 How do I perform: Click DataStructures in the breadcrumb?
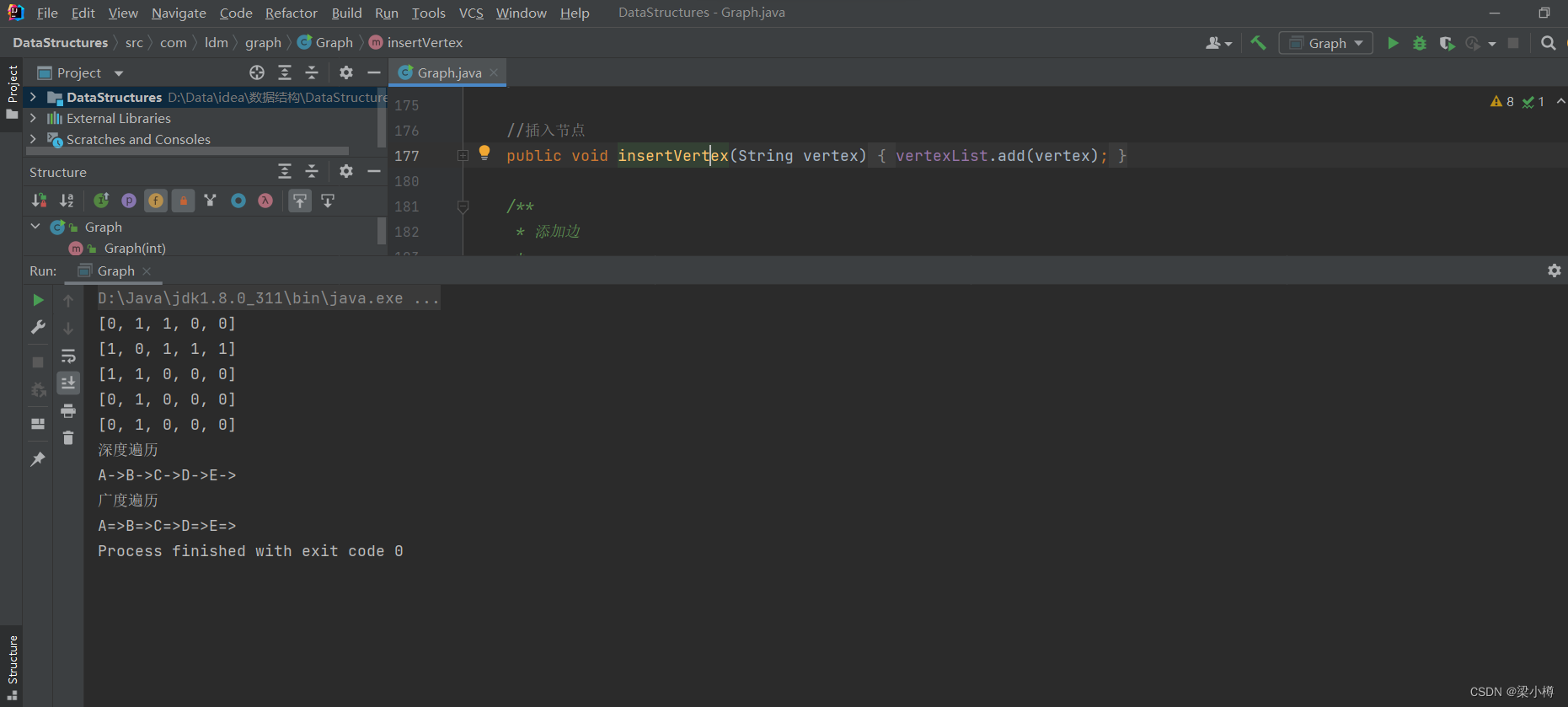[61, 42]
